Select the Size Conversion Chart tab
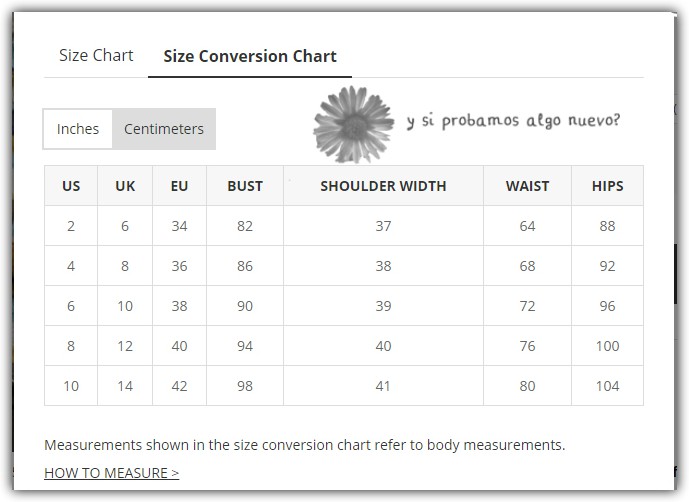 pos(250,57)
